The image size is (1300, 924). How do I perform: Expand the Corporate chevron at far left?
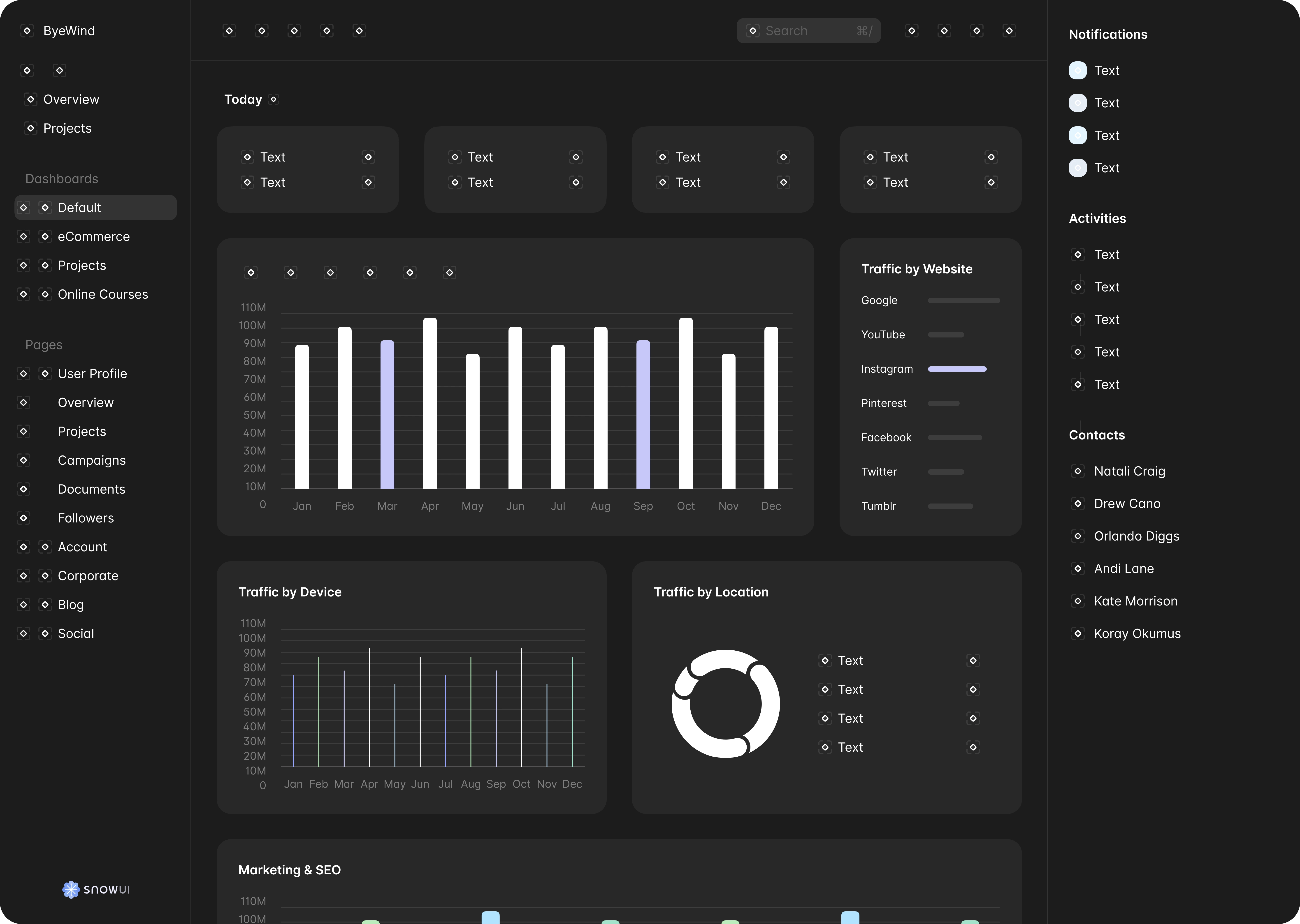coord(23,576)
